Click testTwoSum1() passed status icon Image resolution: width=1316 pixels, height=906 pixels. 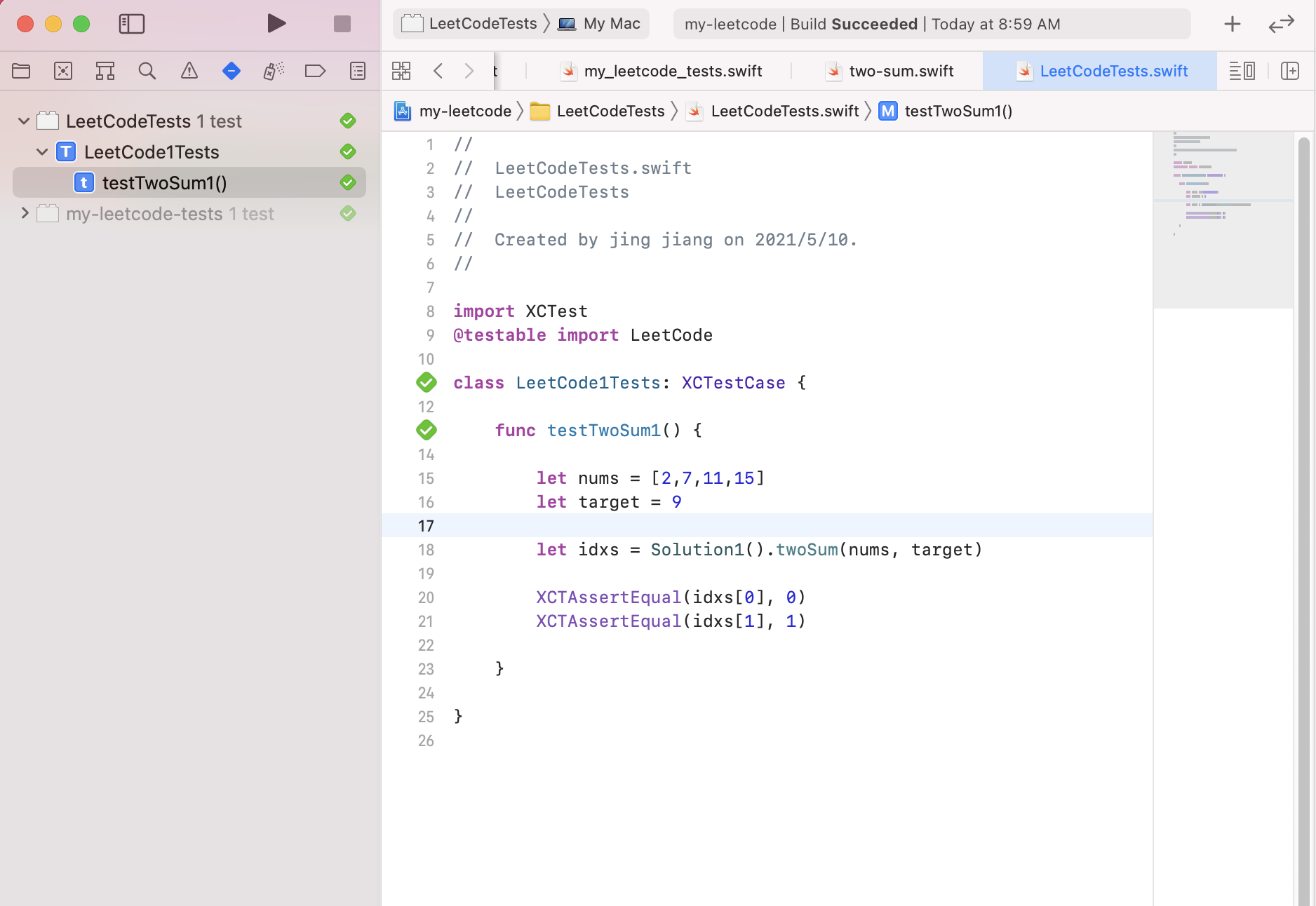348,182
